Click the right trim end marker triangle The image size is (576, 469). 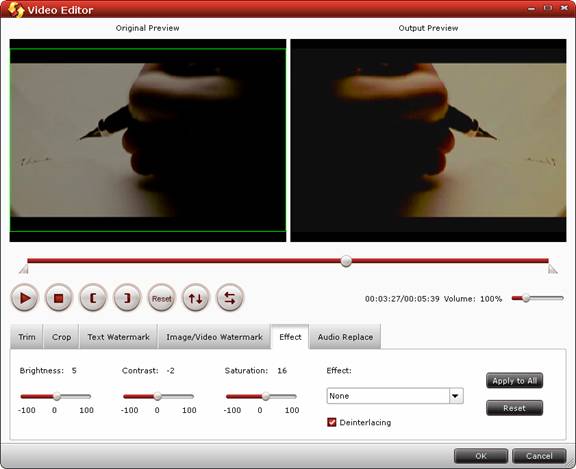point(552,270)
